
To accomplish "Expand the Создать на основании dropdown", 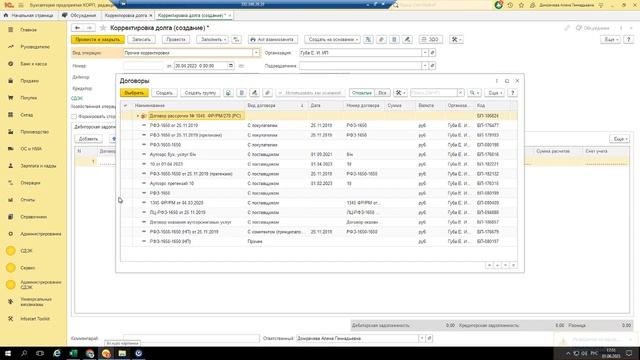I will point(333,40).
